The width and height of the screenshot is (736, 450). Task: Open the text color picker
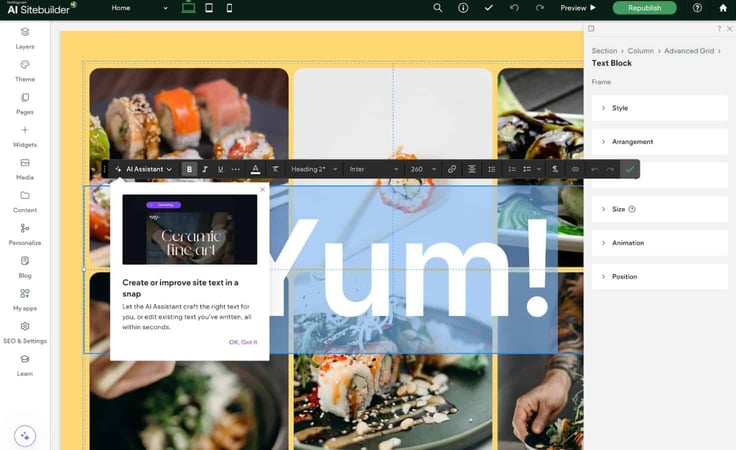[x=255, y=169]
